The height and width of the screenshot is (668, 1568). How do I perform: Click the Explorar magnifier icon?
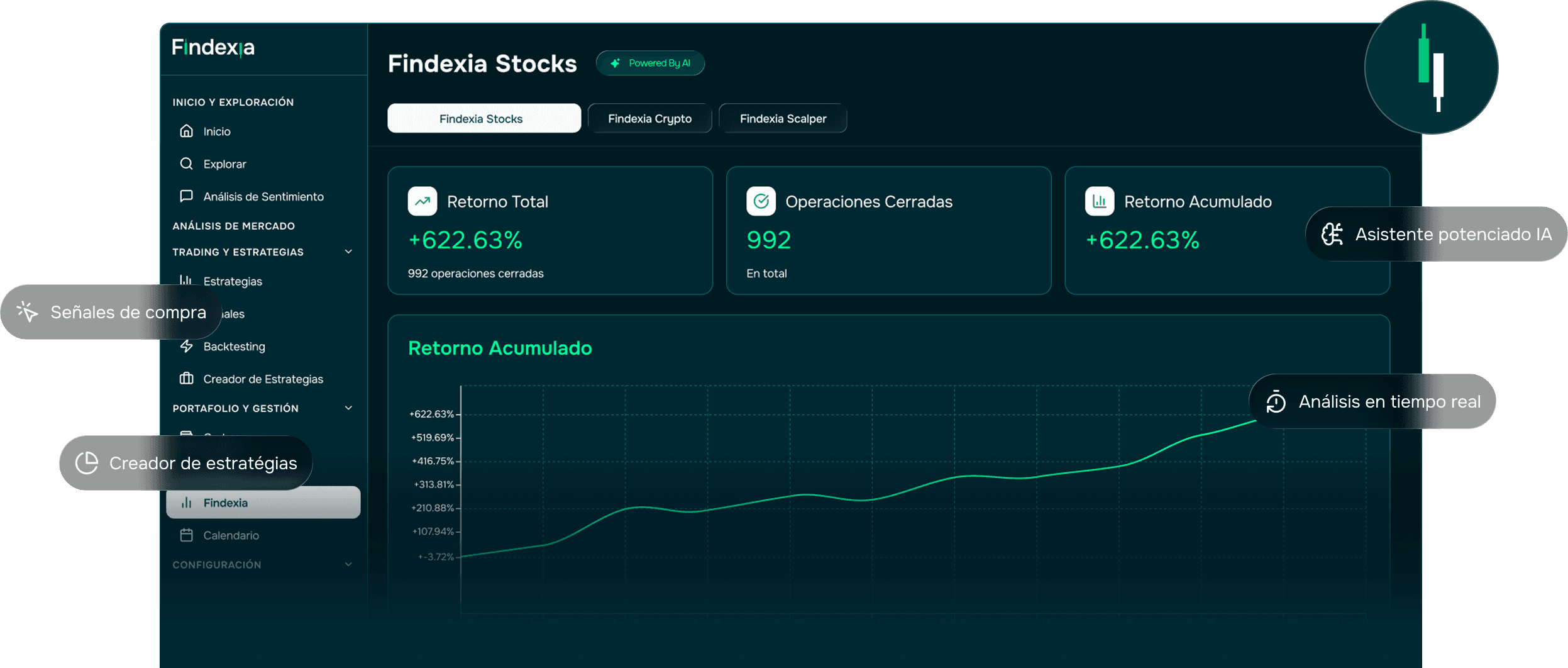[186, 164]
